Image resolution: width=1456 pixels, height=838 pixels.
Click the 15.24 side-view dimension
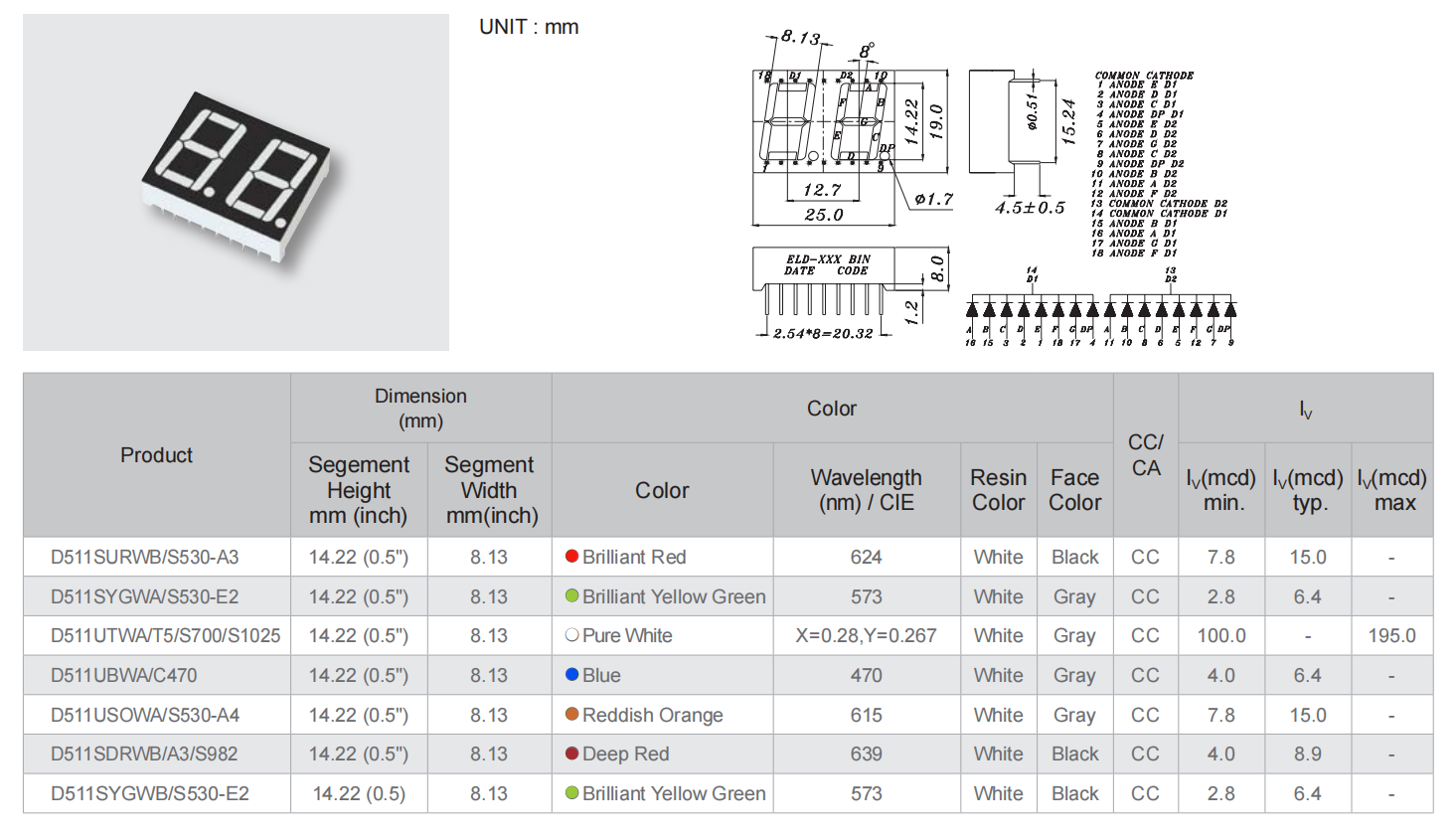coord(1068,121)
